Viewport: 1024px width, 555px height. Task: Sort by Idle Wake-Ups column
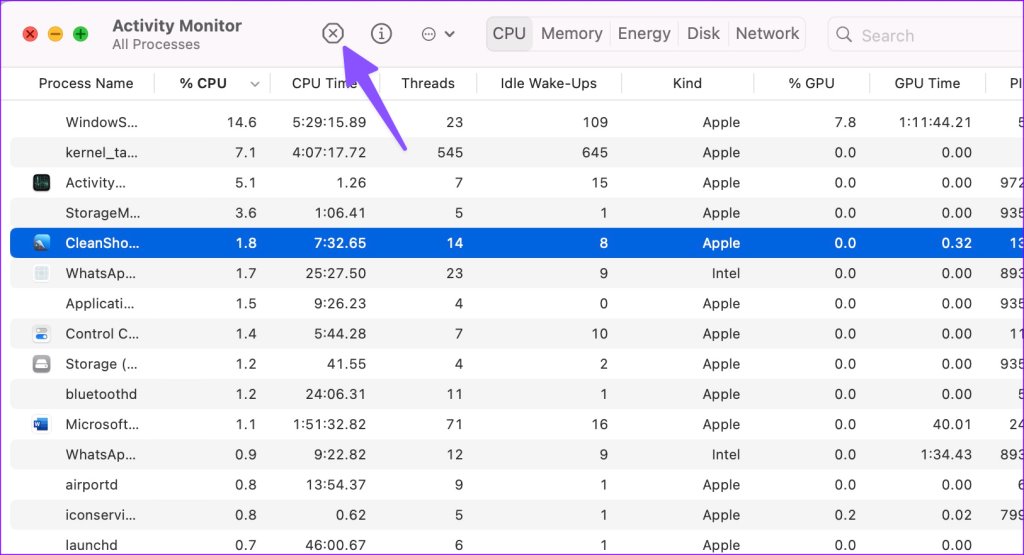[549, 84]
